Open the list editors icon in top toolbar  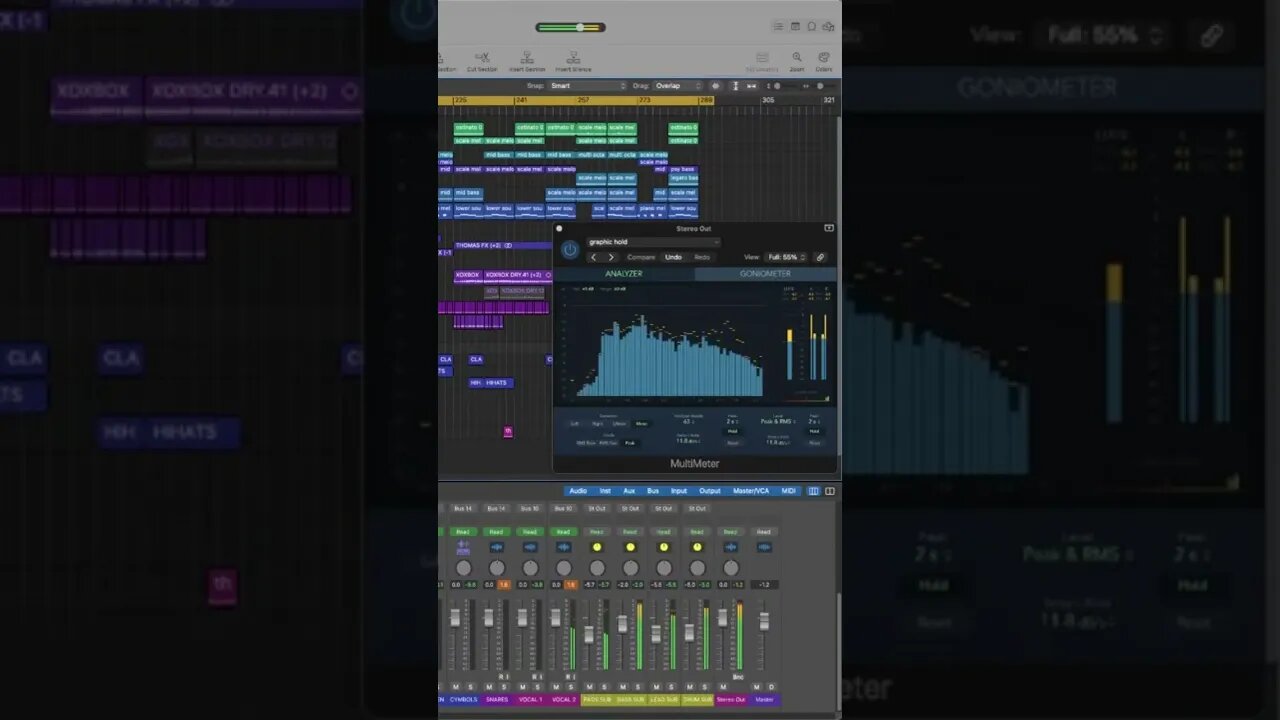pyautogui.click(x=778, y=27)
